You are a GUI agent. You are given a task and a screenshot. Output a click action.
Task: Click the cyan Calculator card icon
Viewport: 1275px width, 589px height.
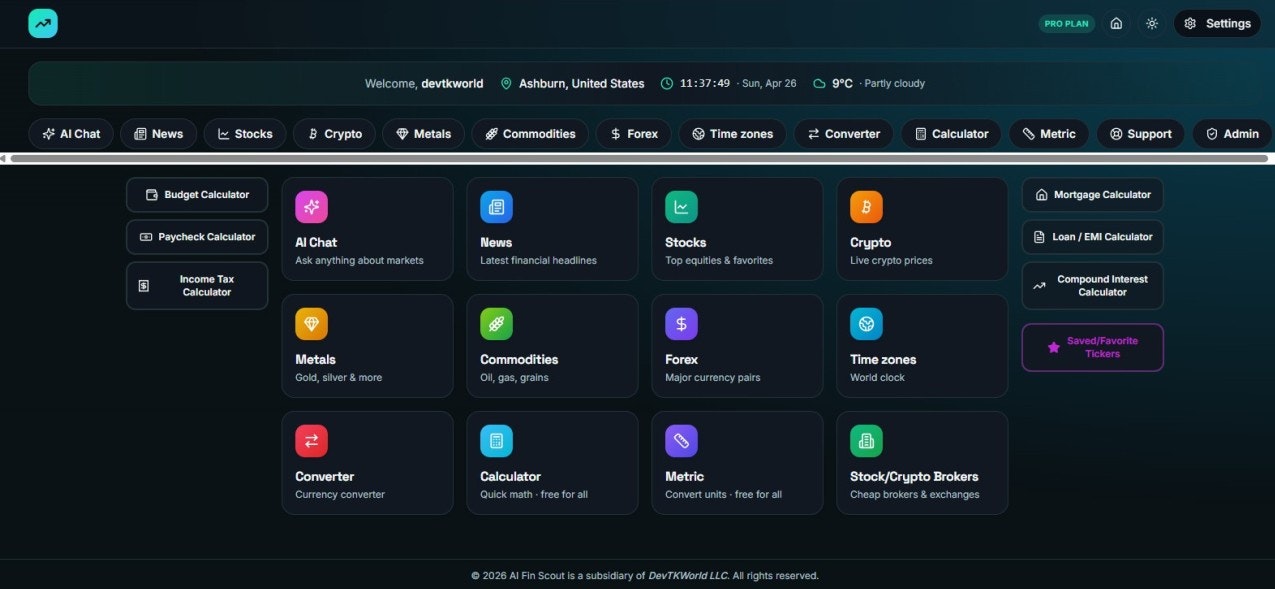(x=496, y=441)
